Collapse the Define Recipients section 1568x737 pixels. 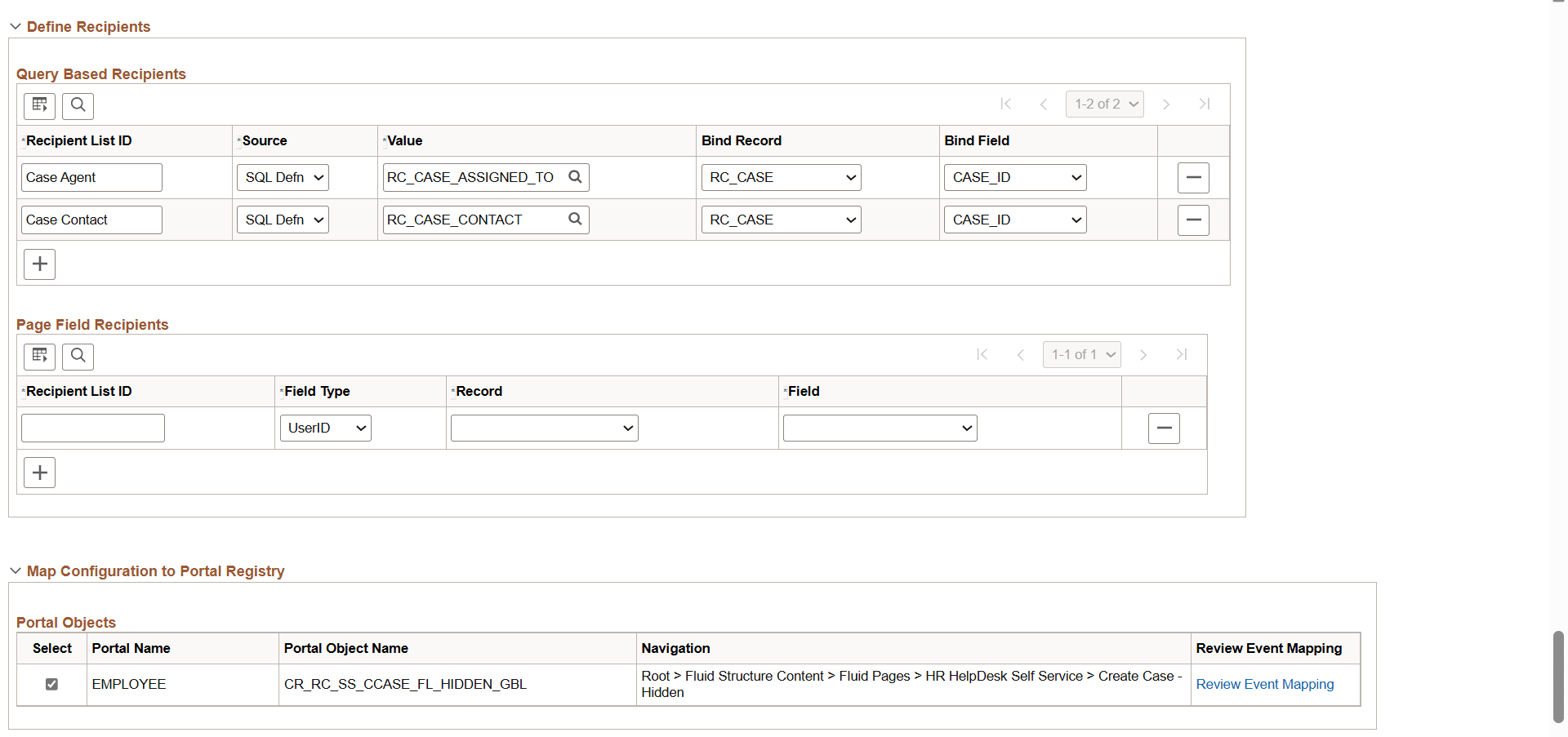click(15, 26)
